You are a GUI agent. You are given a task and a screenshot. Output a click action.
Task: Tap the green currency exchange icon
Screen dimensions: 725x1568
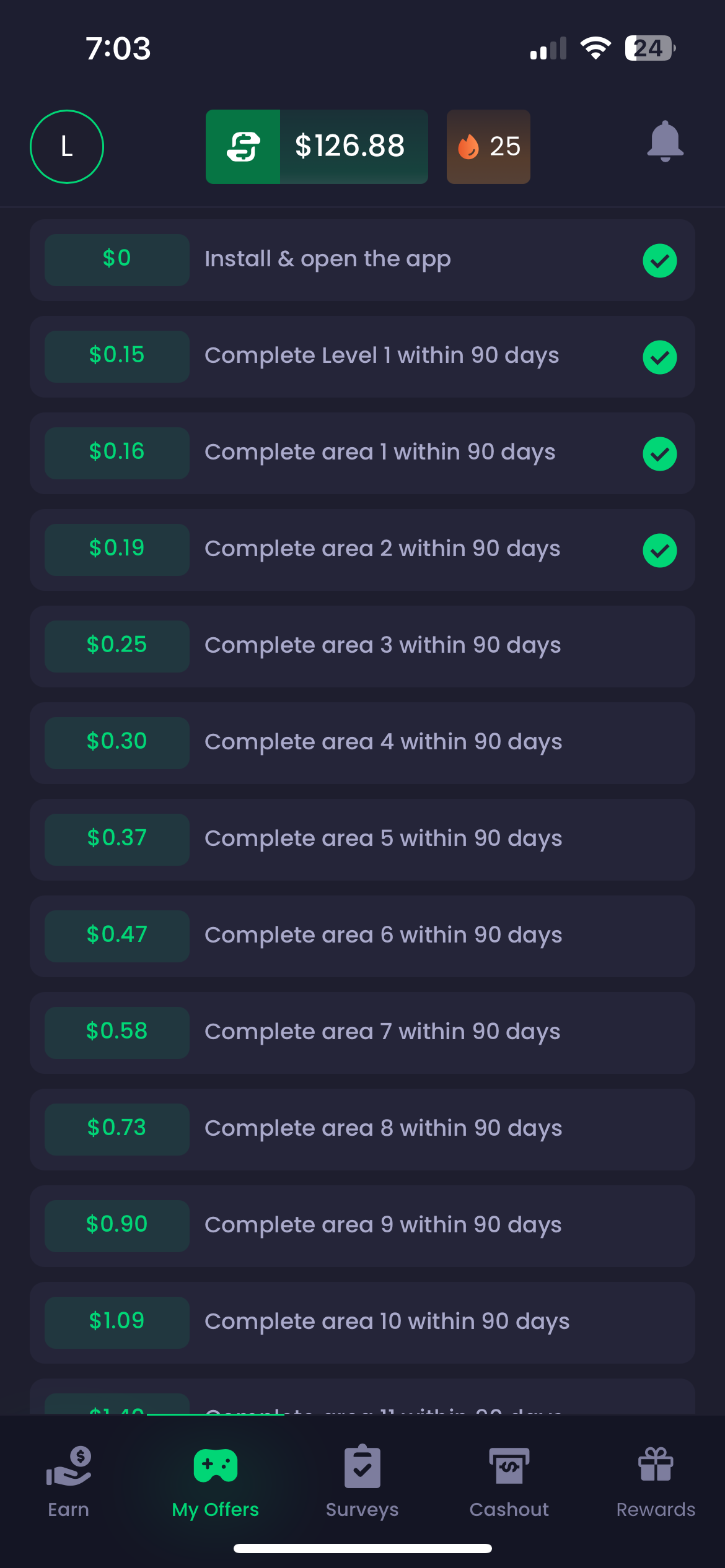(x=243, y=147)
